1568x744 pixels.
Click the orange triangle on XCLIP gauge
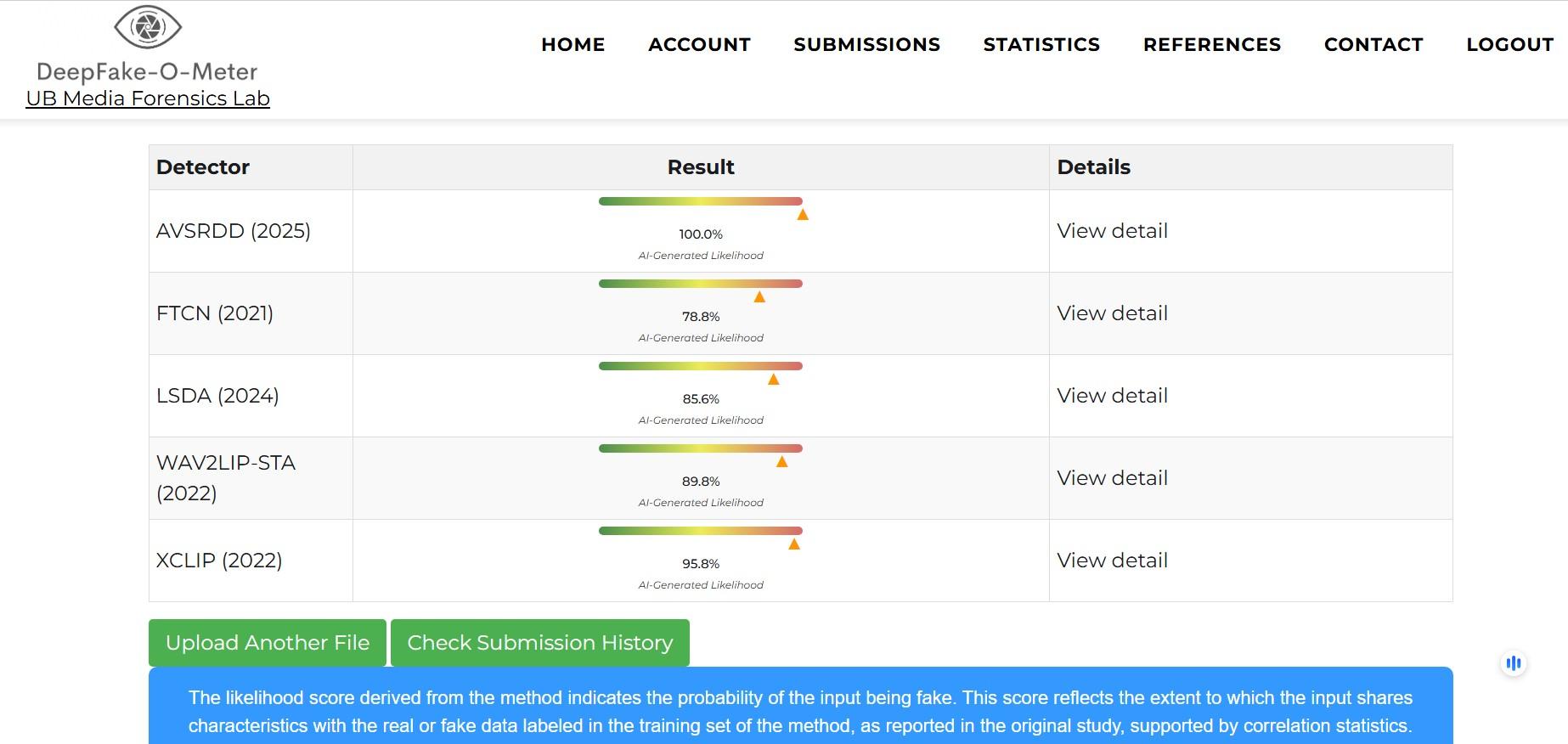tap(794, 544)
